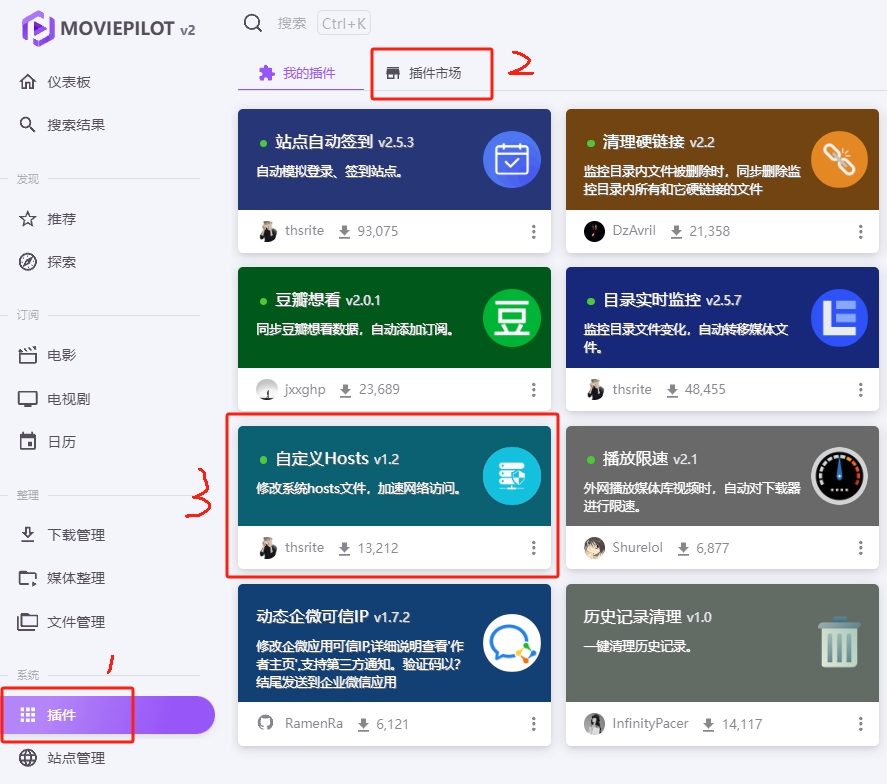Viewport: 887px width, 784px height.
Task: Click author thsrite on 目录实时监控 card
Action: point(631,389)
